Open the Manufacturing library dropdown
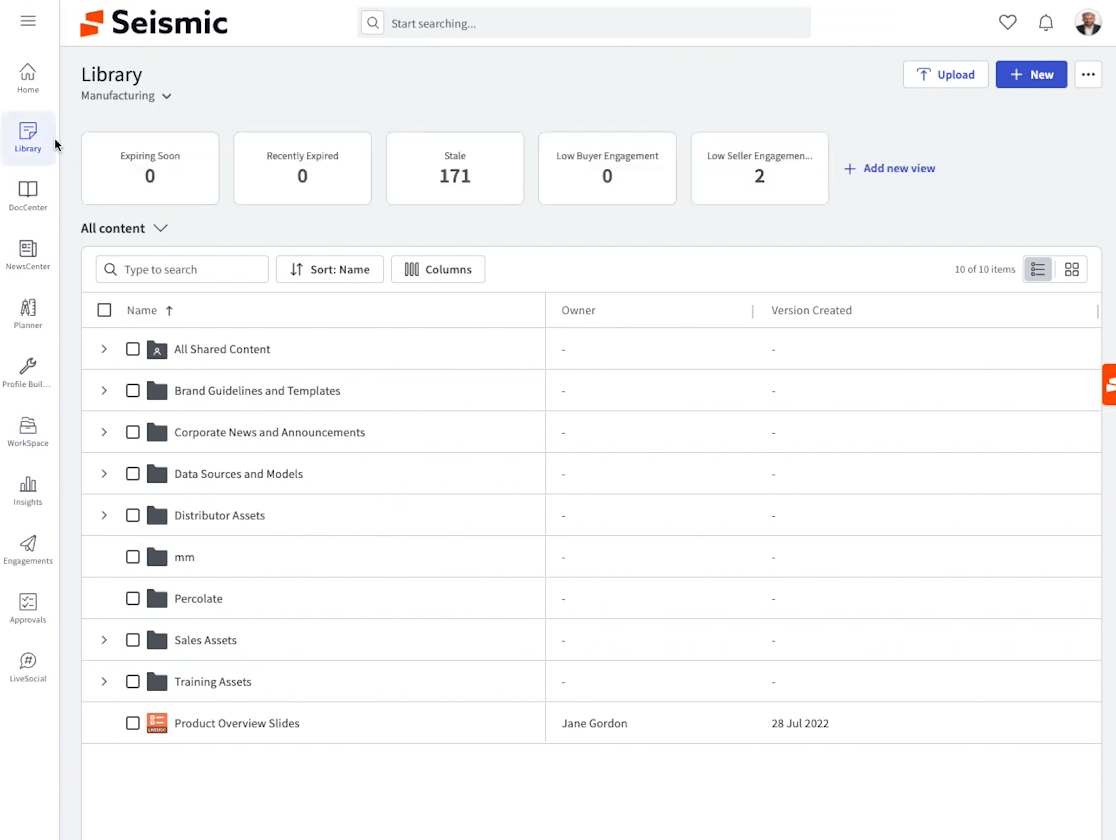The width and height of the screenshot is (1116, 840). pyautogui.click(x=127, y=96)
